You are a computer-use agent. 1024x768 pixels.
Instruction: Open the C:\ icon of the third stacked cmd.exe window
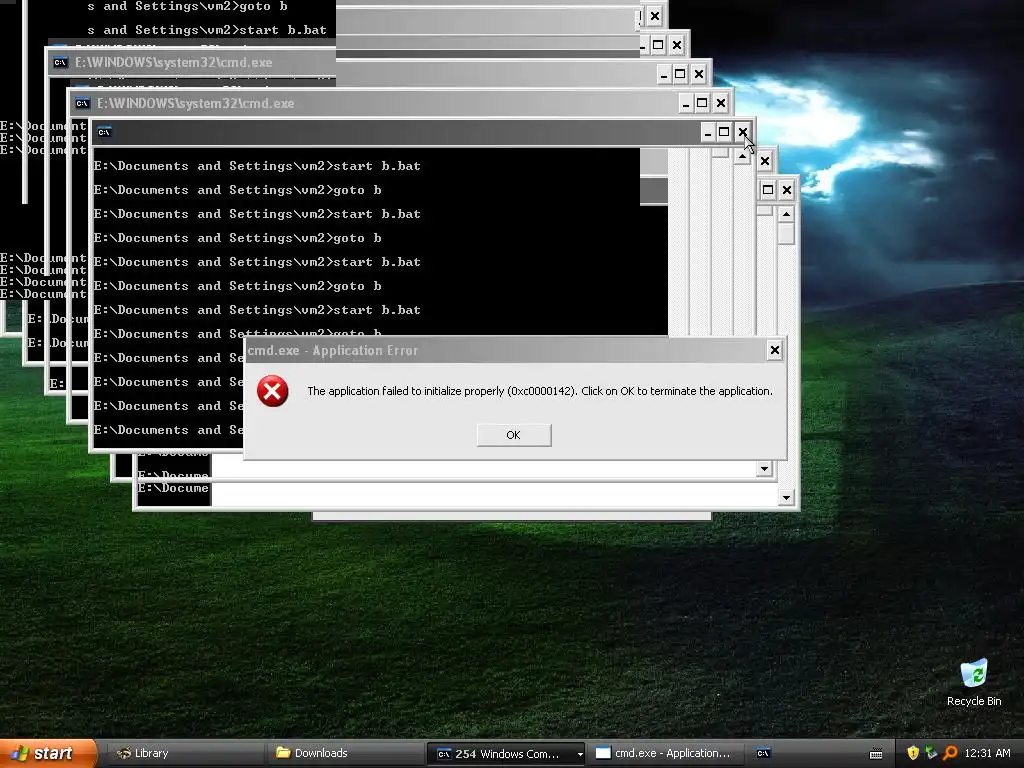click(60, 63)
